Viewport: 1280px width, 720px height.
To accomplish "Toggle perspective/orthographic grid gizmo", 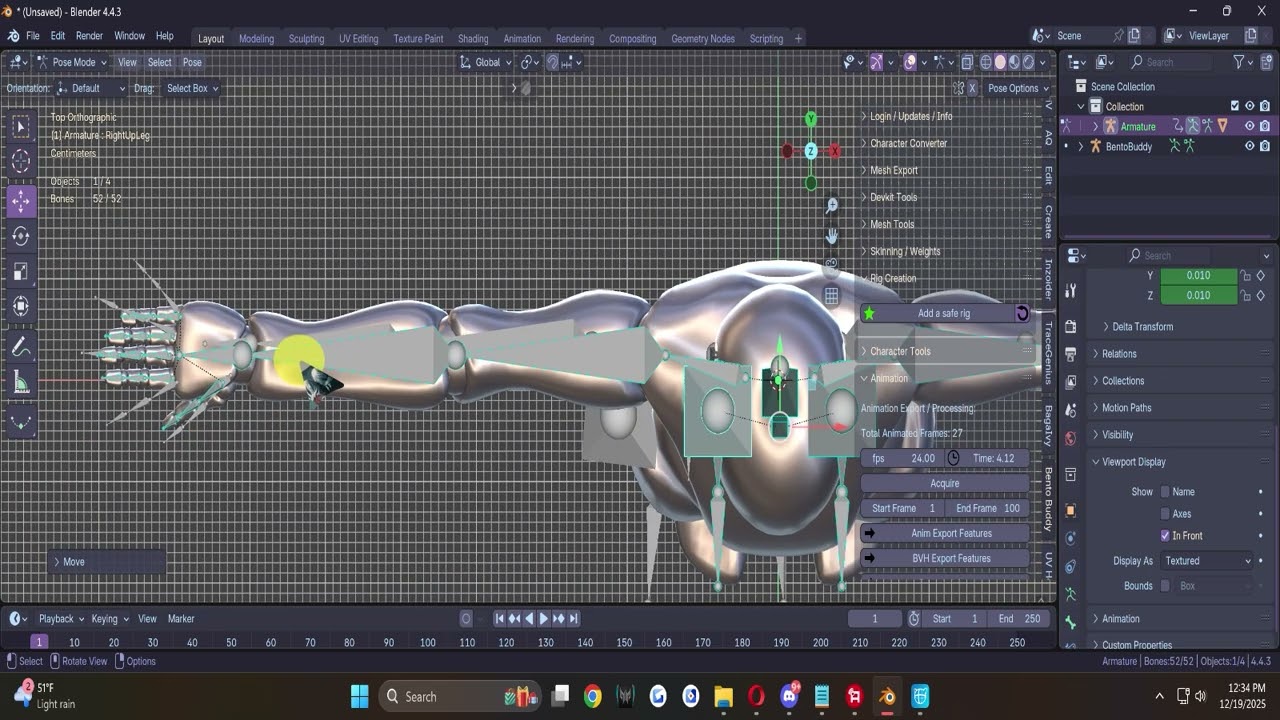I will (831, 295).
